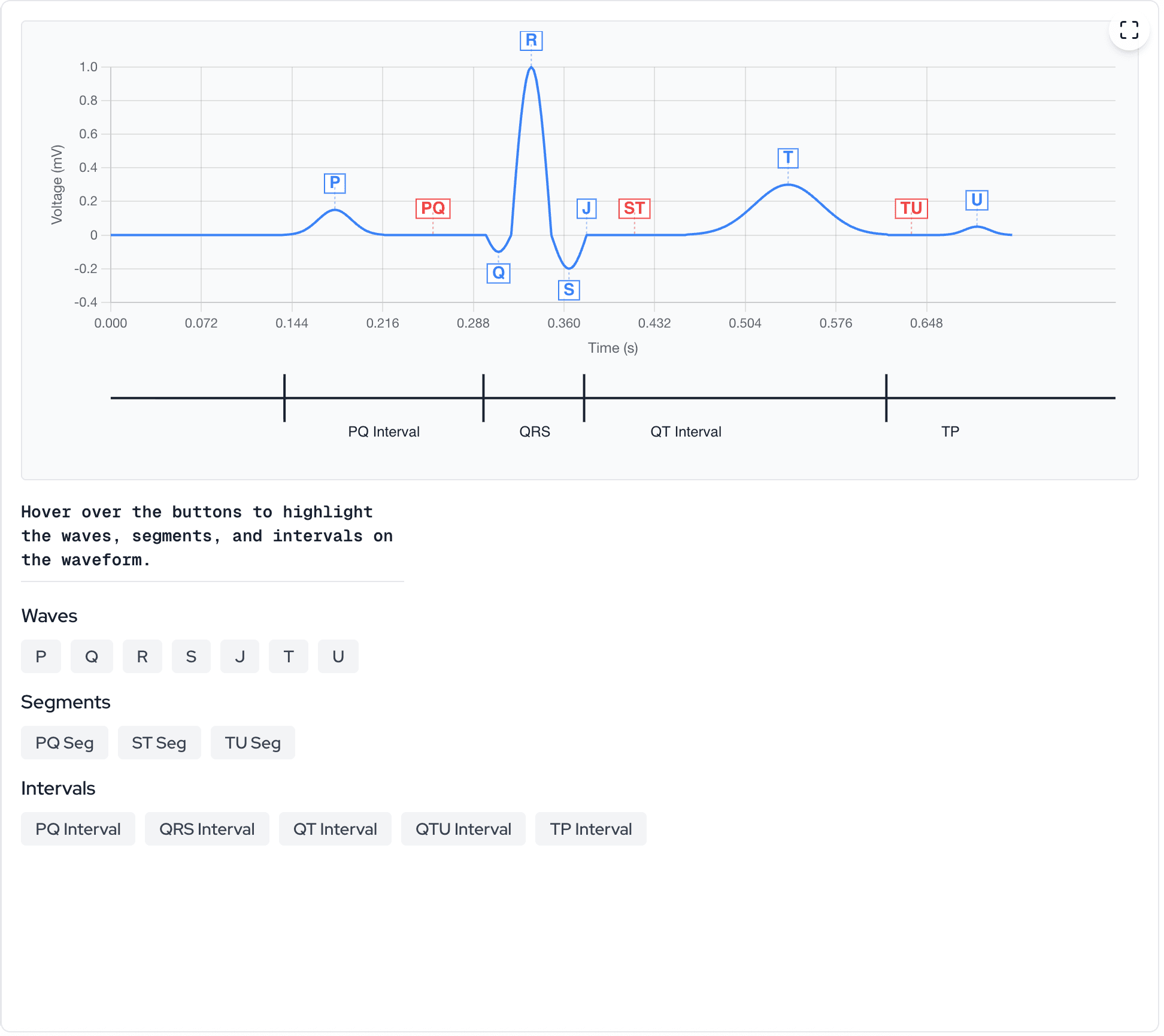
Task: Highlight the PQ Seg segment
Action: 64,743
